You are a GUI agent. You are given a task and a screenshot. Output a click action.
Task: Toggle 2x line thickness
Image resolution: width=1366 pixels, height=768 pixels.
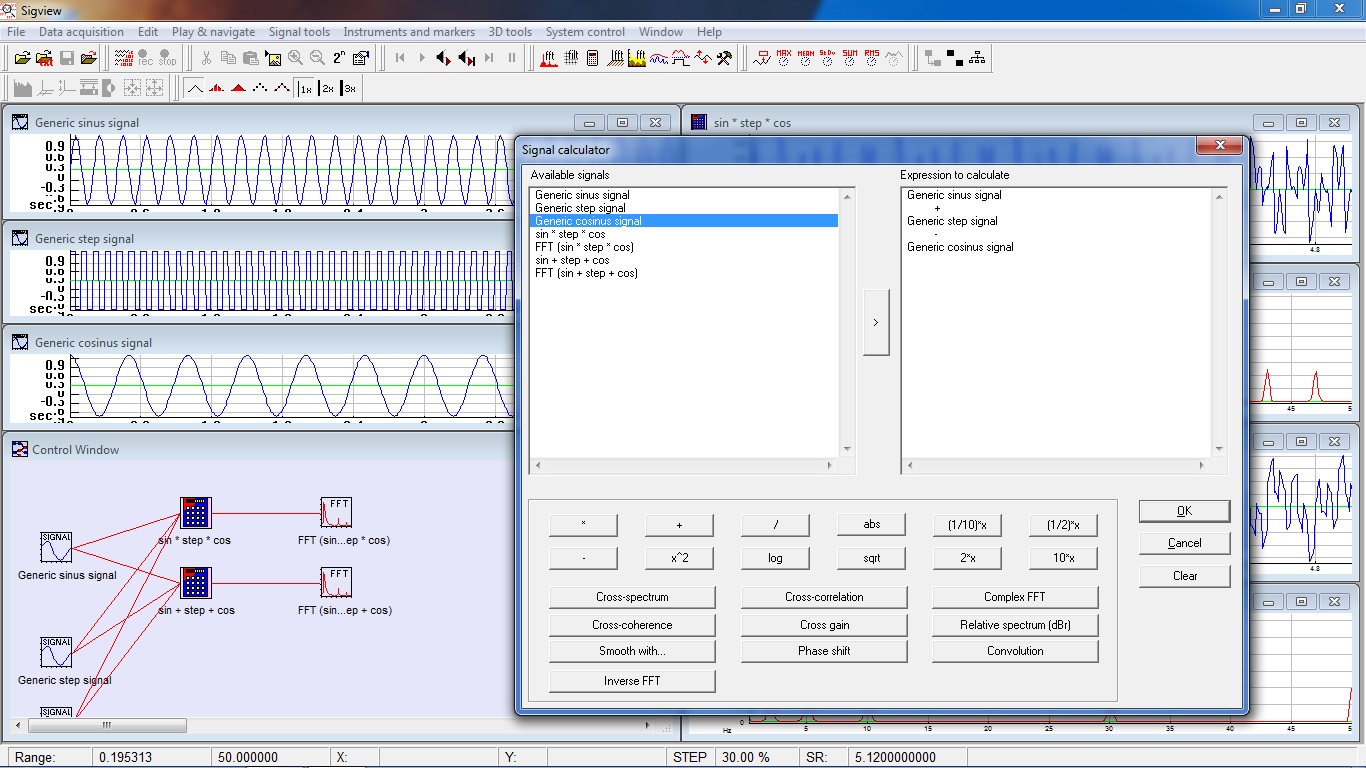(x=327, y=89)
